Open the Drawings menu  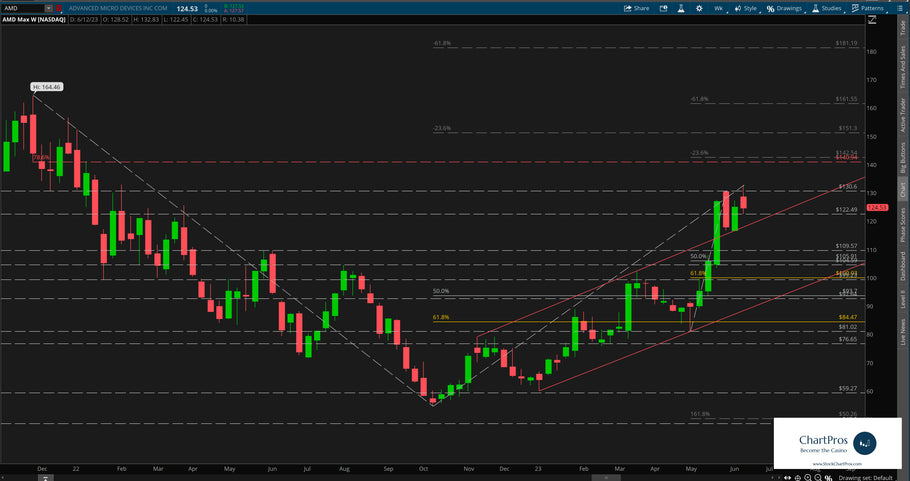[x=784, y=8]
